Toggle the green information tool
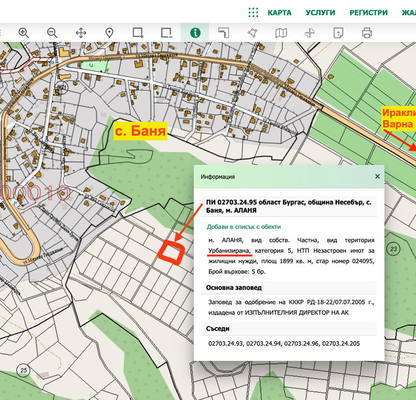Image resolution: width=416 pixels, height=400 pixels. [195, 33]
